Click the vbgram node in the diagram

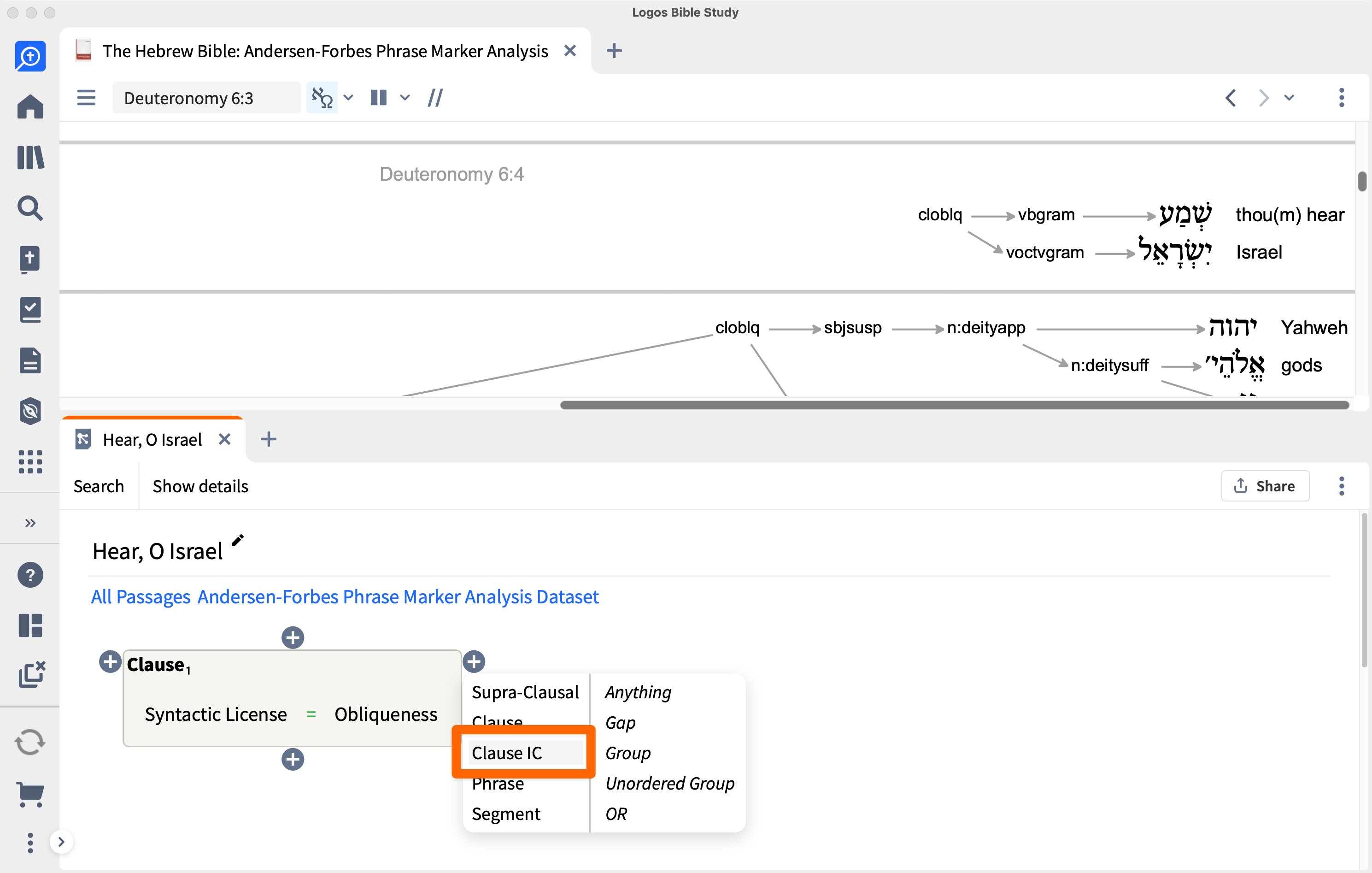click(1047, 214)
